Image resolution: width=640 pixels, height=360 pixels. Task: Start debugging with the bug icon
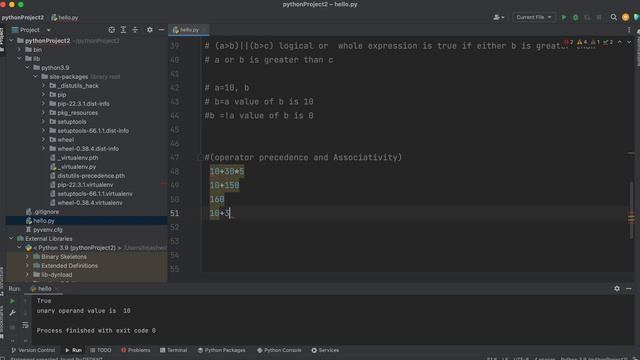point(576,18)
